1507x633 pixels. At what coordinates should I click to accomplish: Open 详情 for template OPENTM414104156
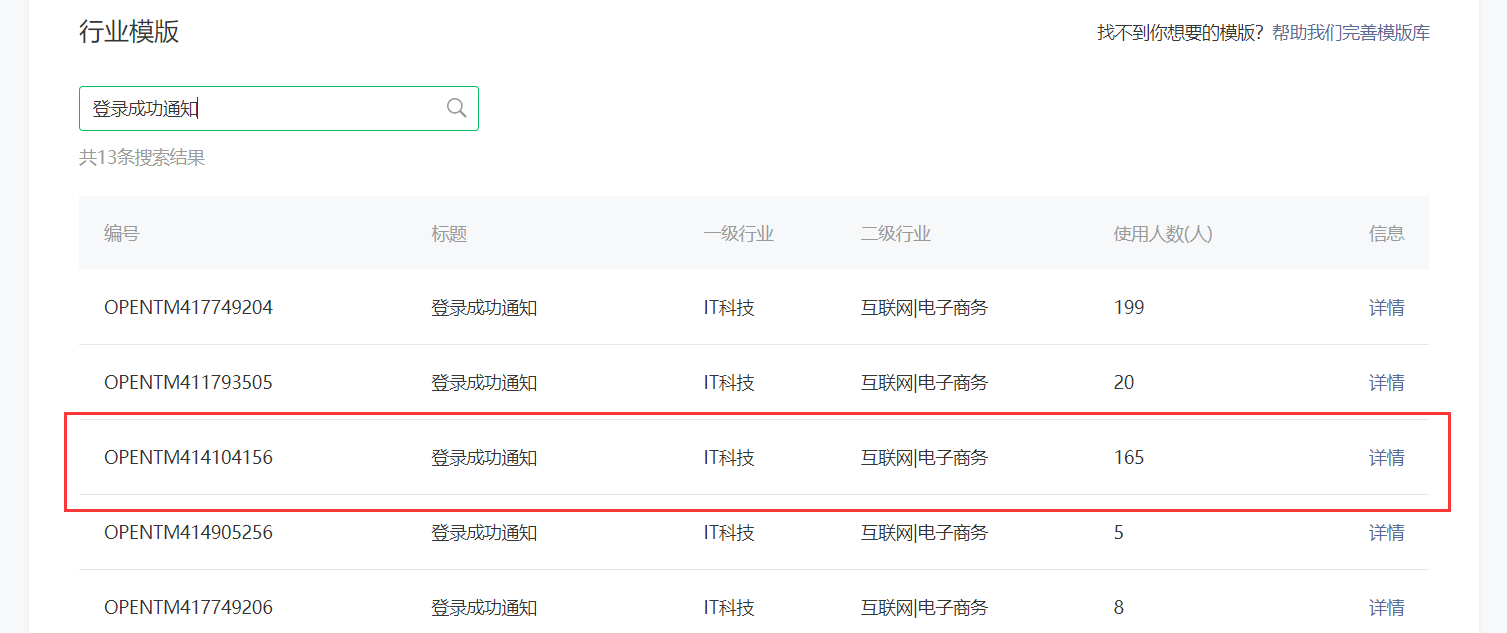pyautogui.click(x=1386, y=458)
